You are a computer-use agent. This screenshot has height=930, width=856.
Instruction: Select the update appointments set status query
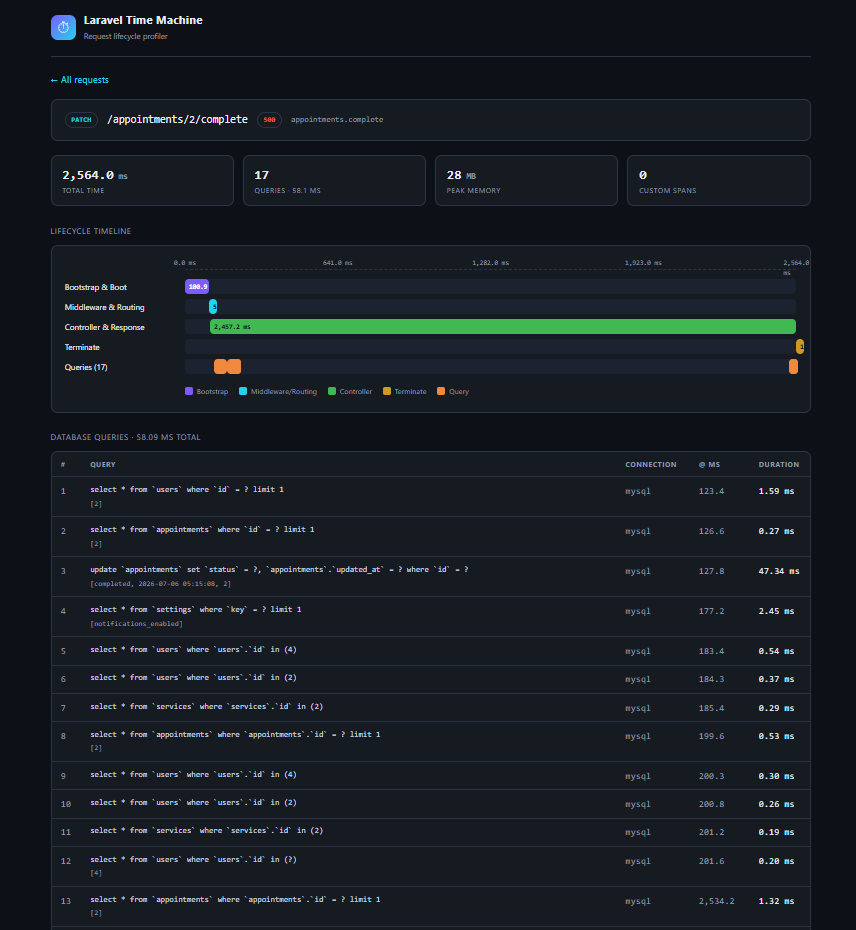click(431, 577)
